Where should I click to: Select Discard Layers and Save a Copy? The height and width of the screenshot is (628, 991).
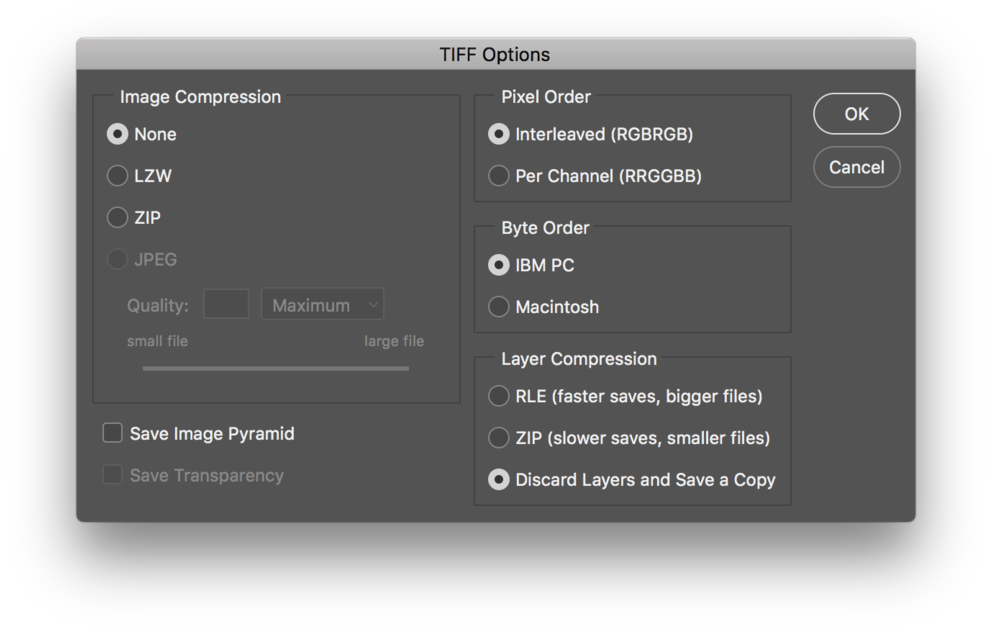pos(499,480)
